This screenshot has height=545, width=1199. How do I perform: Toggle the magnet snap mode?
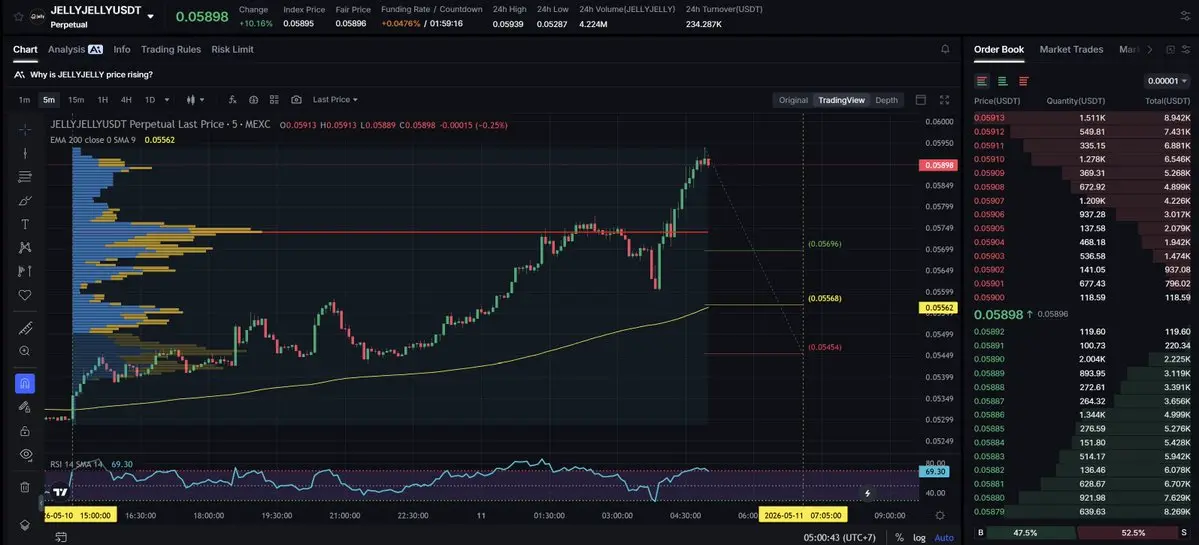[24, 384]
